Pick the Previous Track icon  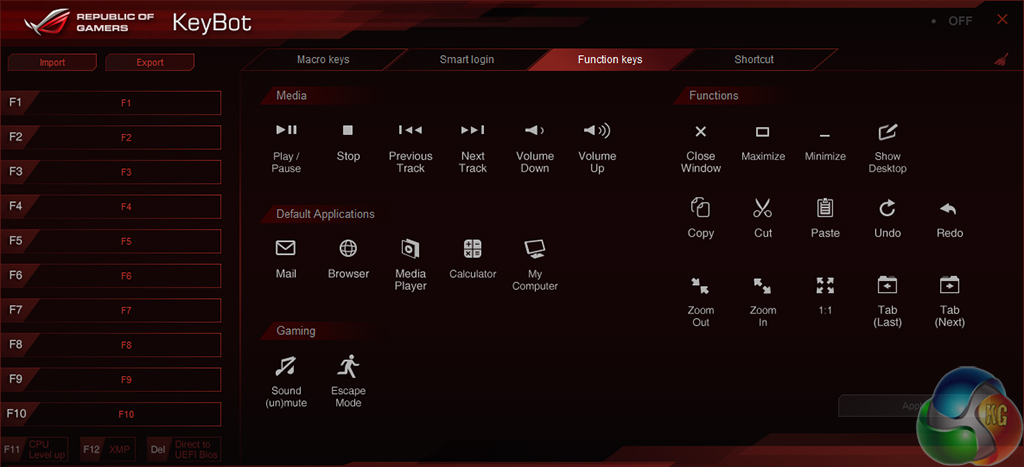(410, 131)
